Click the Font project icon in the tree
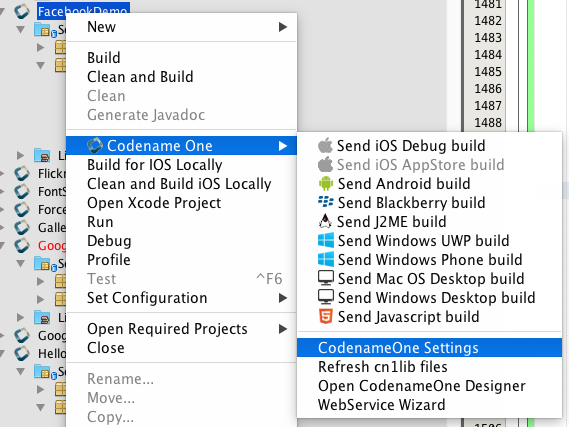 (22, 191)
